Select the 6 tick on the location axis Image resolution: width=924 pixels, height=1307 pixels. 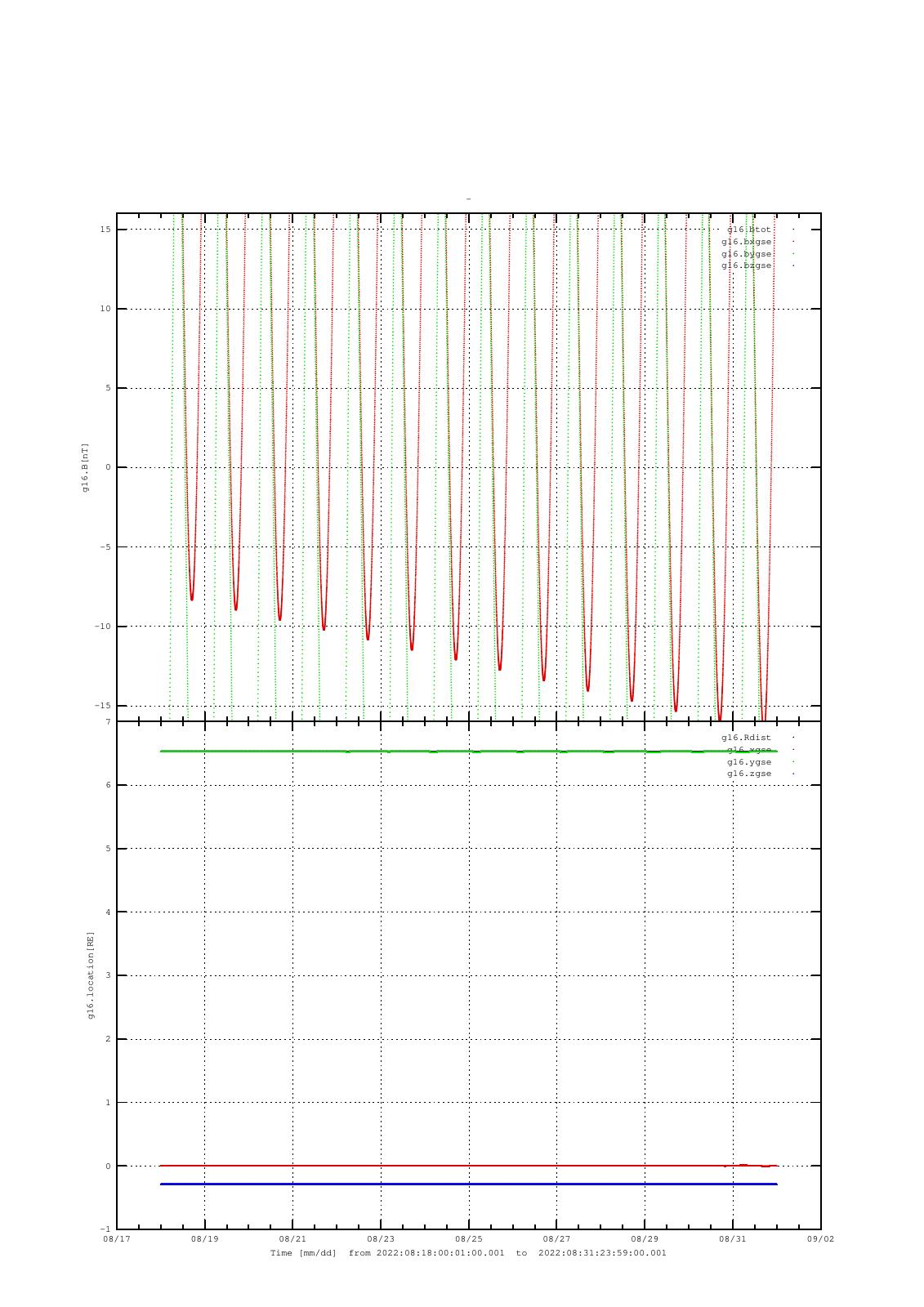point(108,785)
